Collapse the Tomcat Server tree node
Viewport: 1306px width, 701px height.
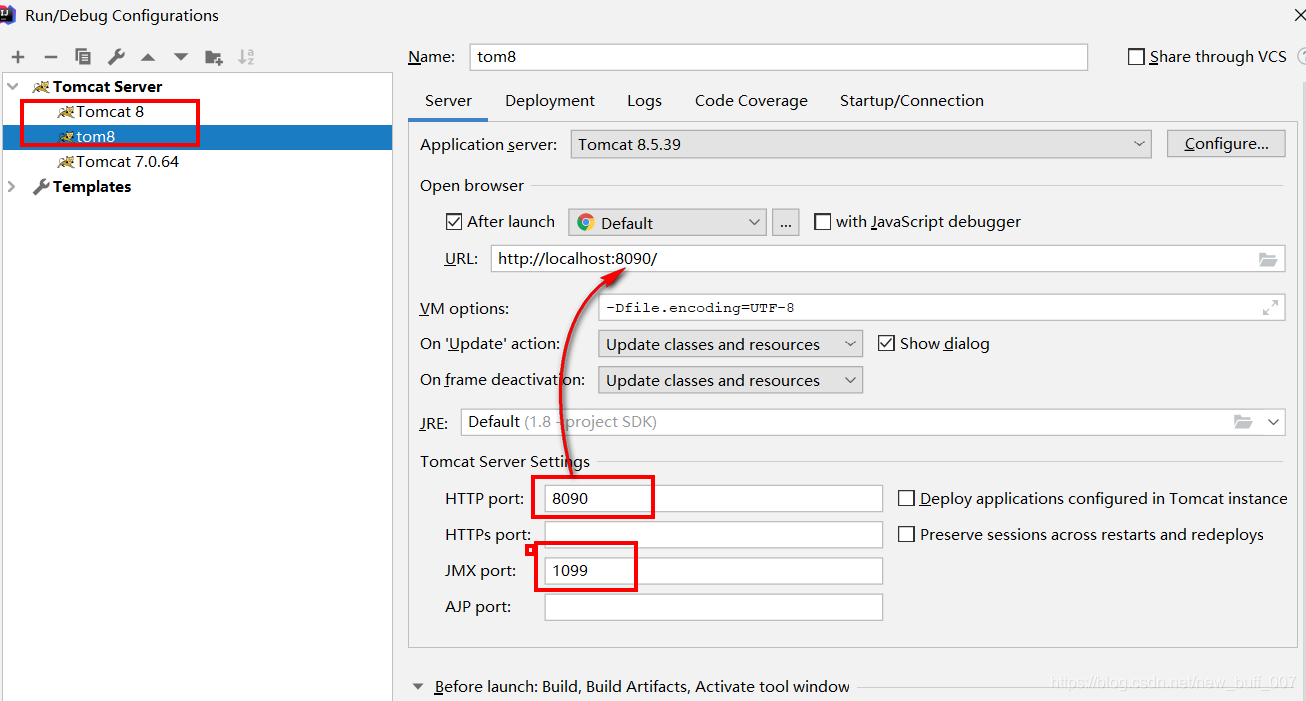pos(13,87)
